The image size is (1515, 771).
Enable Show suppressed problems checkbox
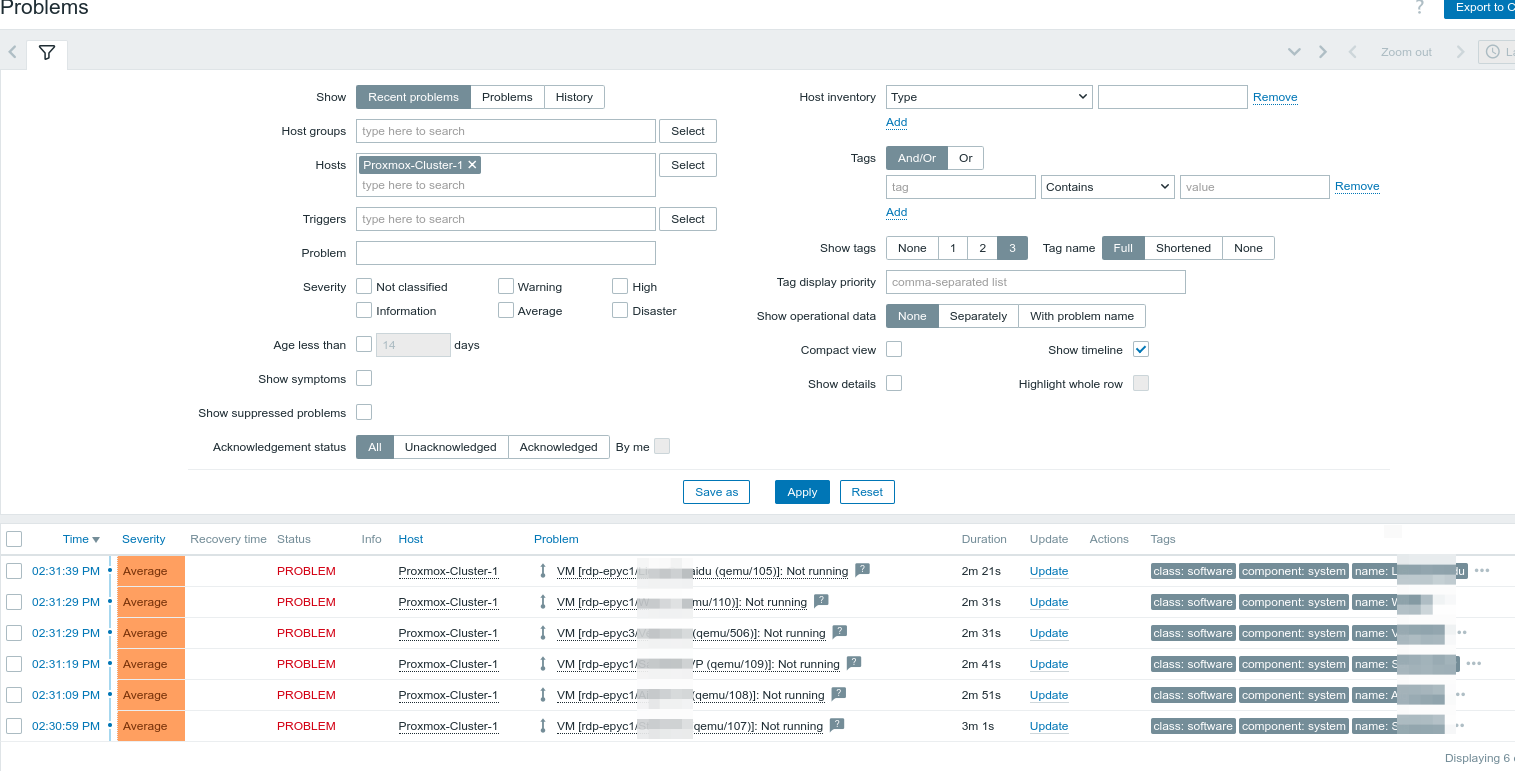tap(364, 412)
